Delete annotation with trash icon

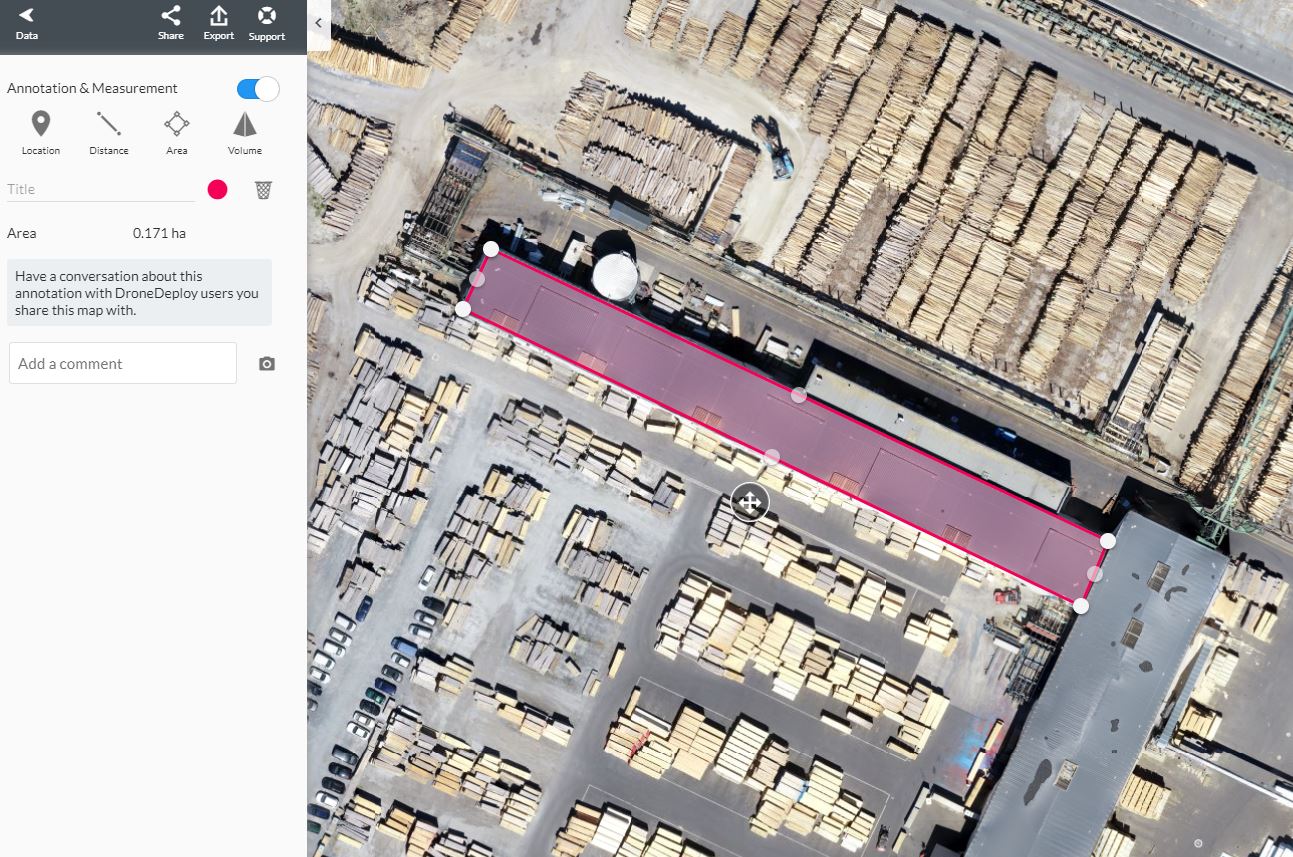pos(263,190)
